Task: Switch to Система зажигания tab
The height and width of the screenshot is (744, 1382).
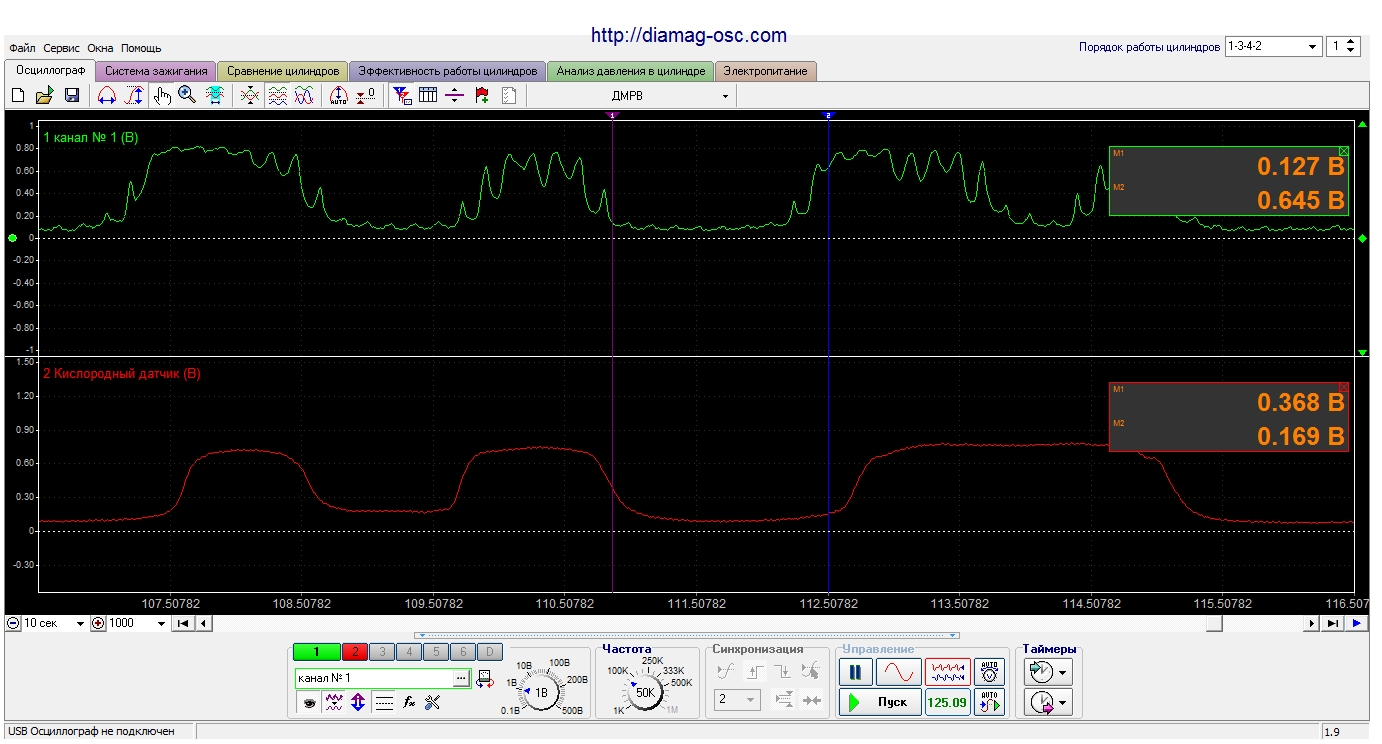Action: click(156, 71)
